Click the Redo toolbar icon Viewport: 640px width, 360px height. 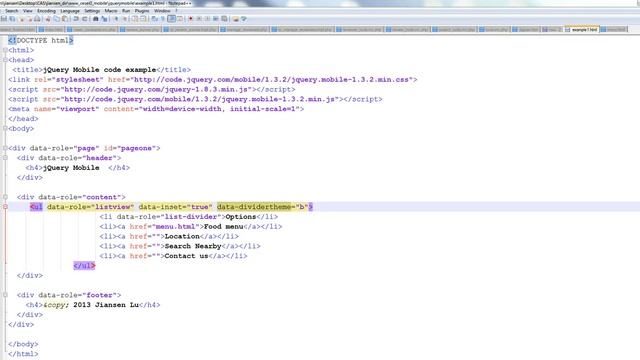(x=85, y=19)
